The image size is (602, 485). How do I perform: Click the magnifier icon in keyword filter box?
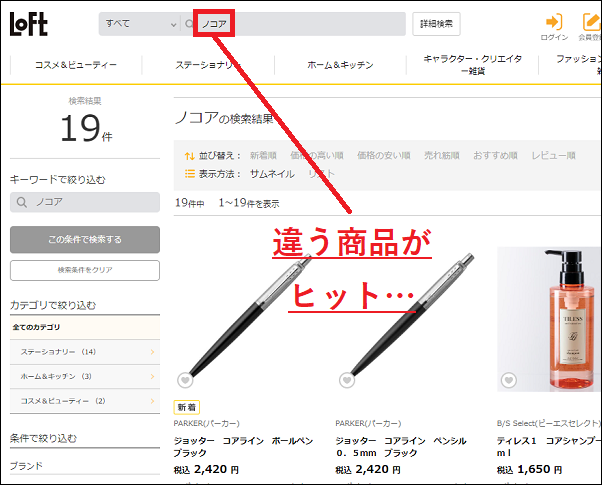point(22,203)
